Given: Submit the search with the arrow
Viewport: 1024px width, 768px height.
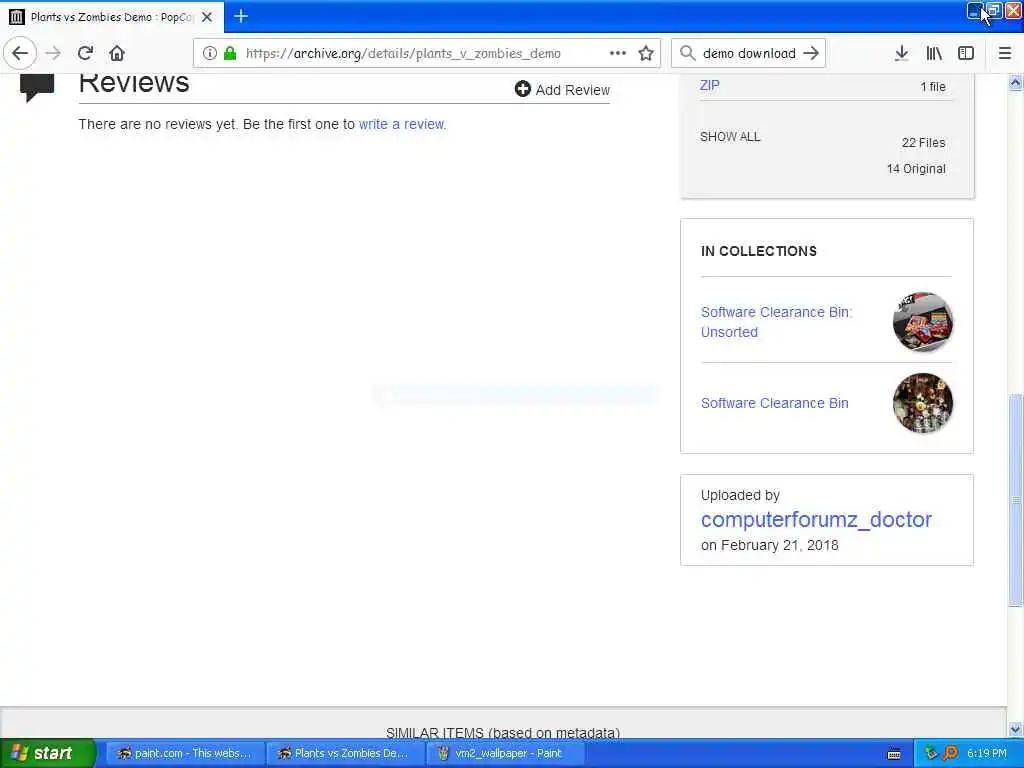Looking at the screenshot, I should point(811,54).
